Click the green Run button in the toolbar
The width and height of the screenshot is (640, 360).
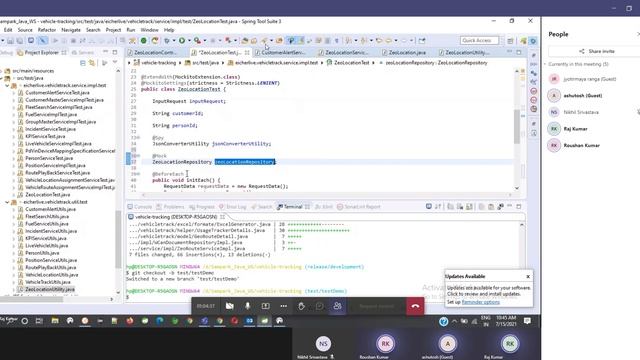click(182, 40)
